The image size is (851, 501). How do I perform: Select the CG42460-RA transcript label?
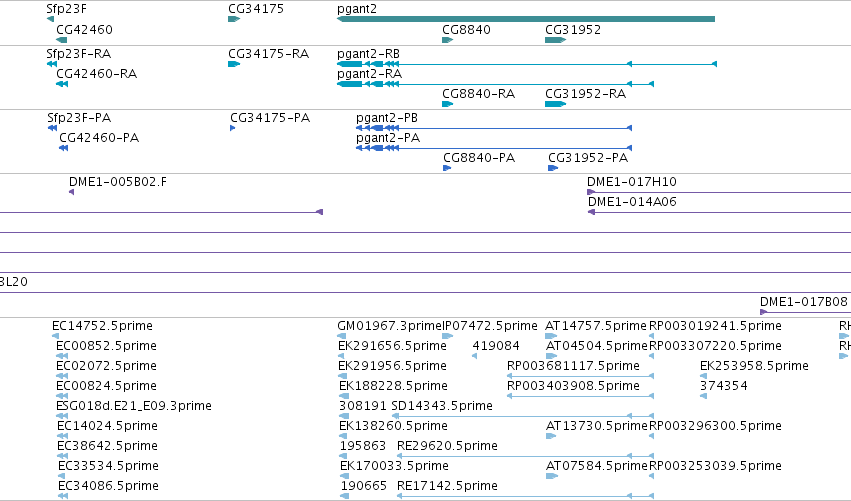click(x=97, y=74)
